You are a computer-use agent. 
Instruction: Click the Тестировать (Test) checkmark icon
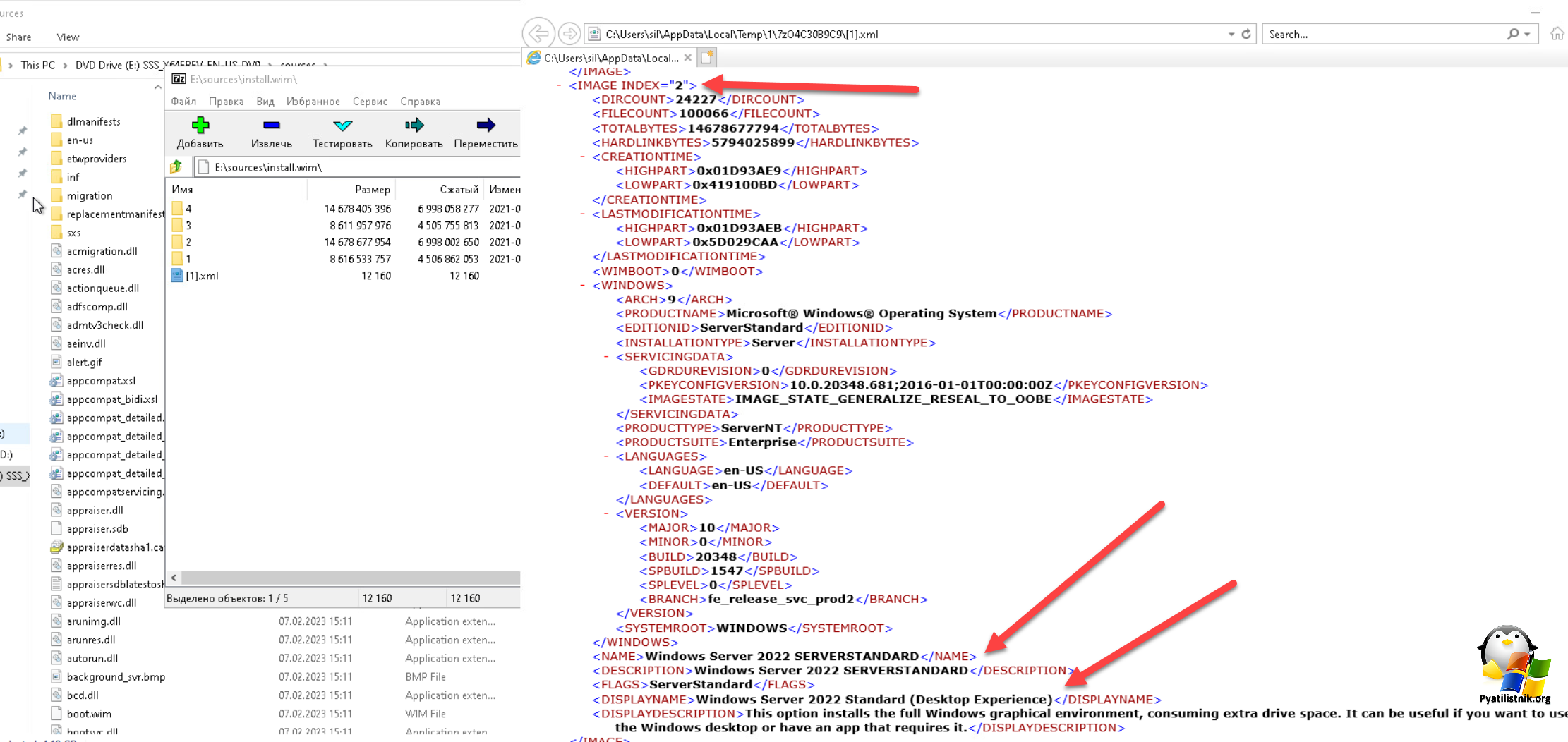click(342, 126)
